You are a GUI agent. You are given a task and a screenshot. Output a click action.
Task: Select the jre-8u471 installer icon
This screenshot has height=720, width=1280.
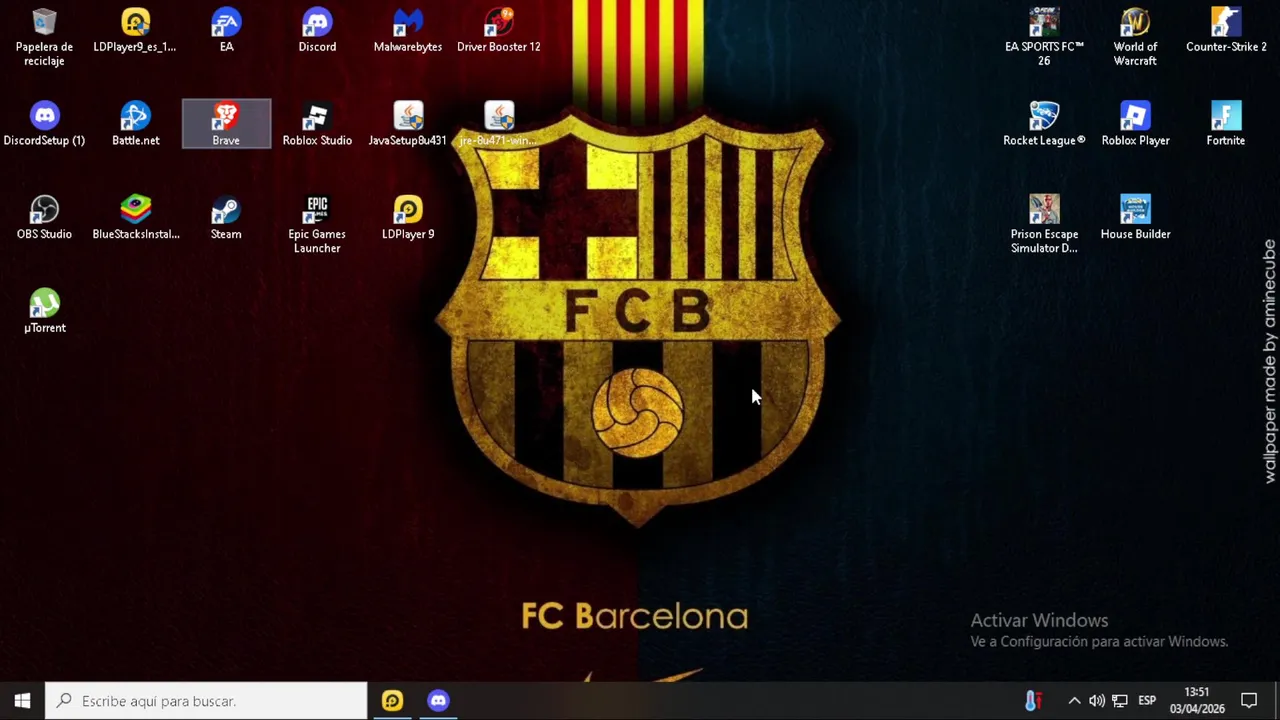(x=499, y=124)
